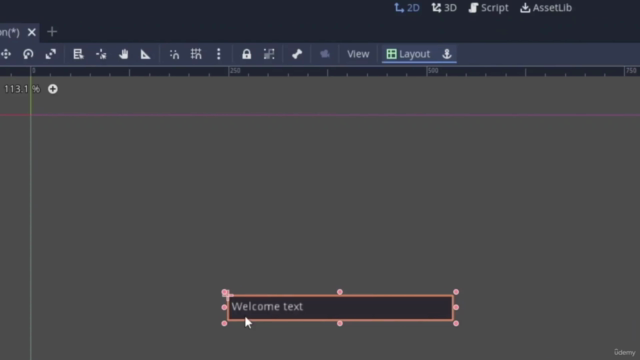Image resolution: width=640 pixels, height=360 pixels.
Task: Click the bottom-left corner handle of the Welcome text field
Action: pyautogui.click(x=224, y=323)
